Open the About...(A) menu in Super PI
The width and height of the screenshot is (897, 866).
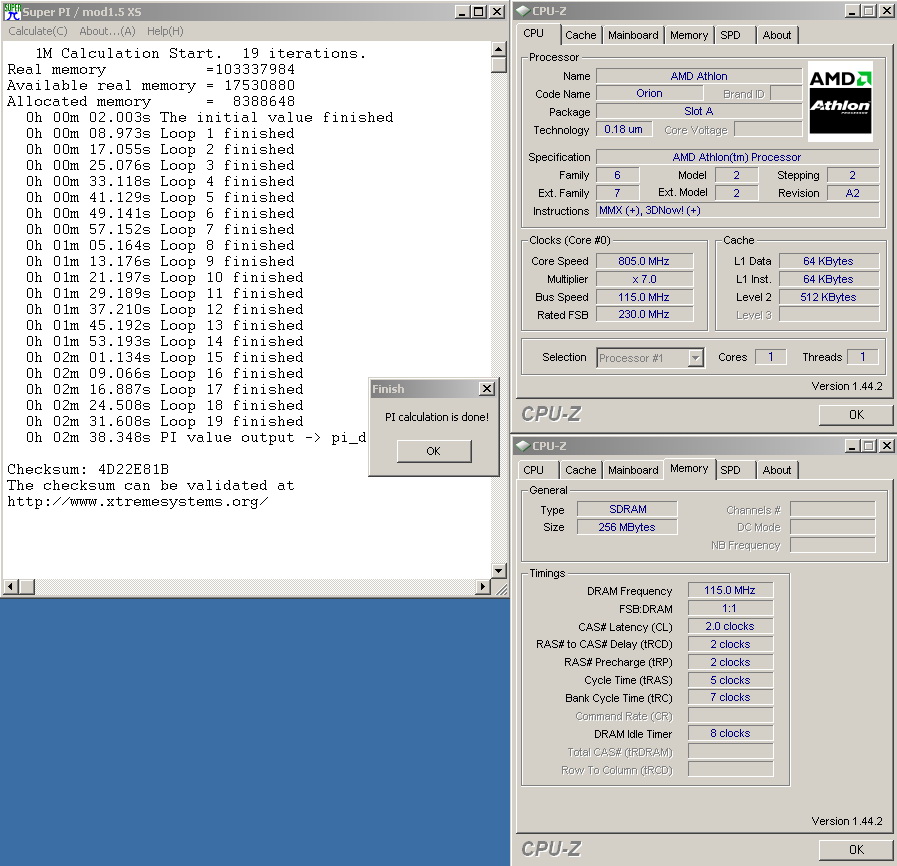click(108, 31)
